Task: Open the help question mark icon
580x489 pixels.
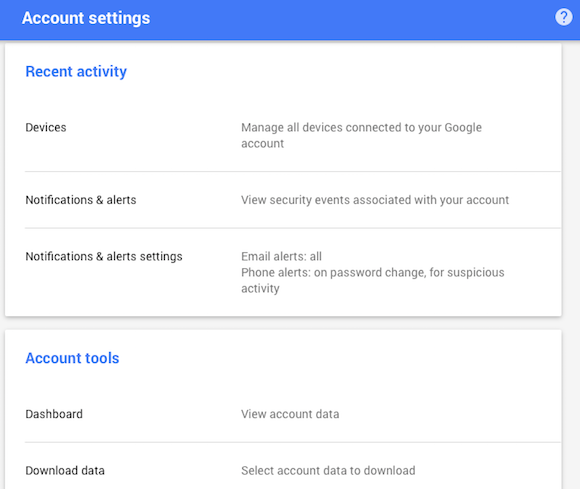Action: [x=563, y=17]
